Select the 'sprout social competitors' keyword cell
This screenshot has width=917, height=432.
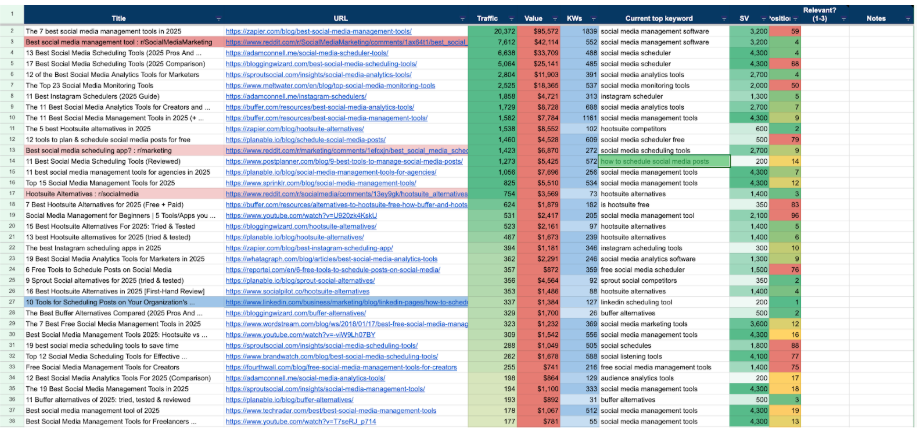pos(664,281)
